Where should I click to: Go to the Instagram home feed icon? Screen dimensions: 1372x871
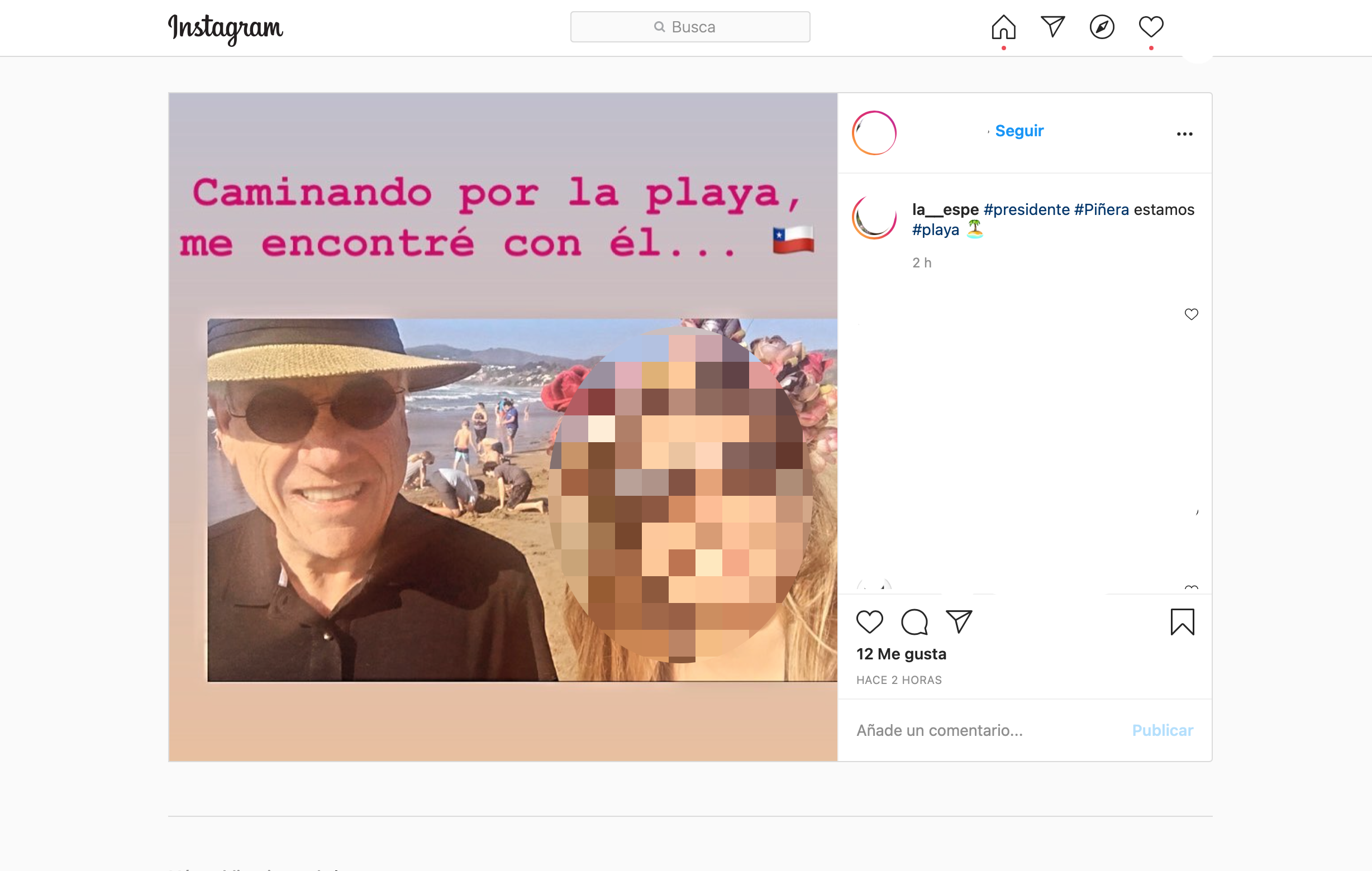tap(1003, 27)
